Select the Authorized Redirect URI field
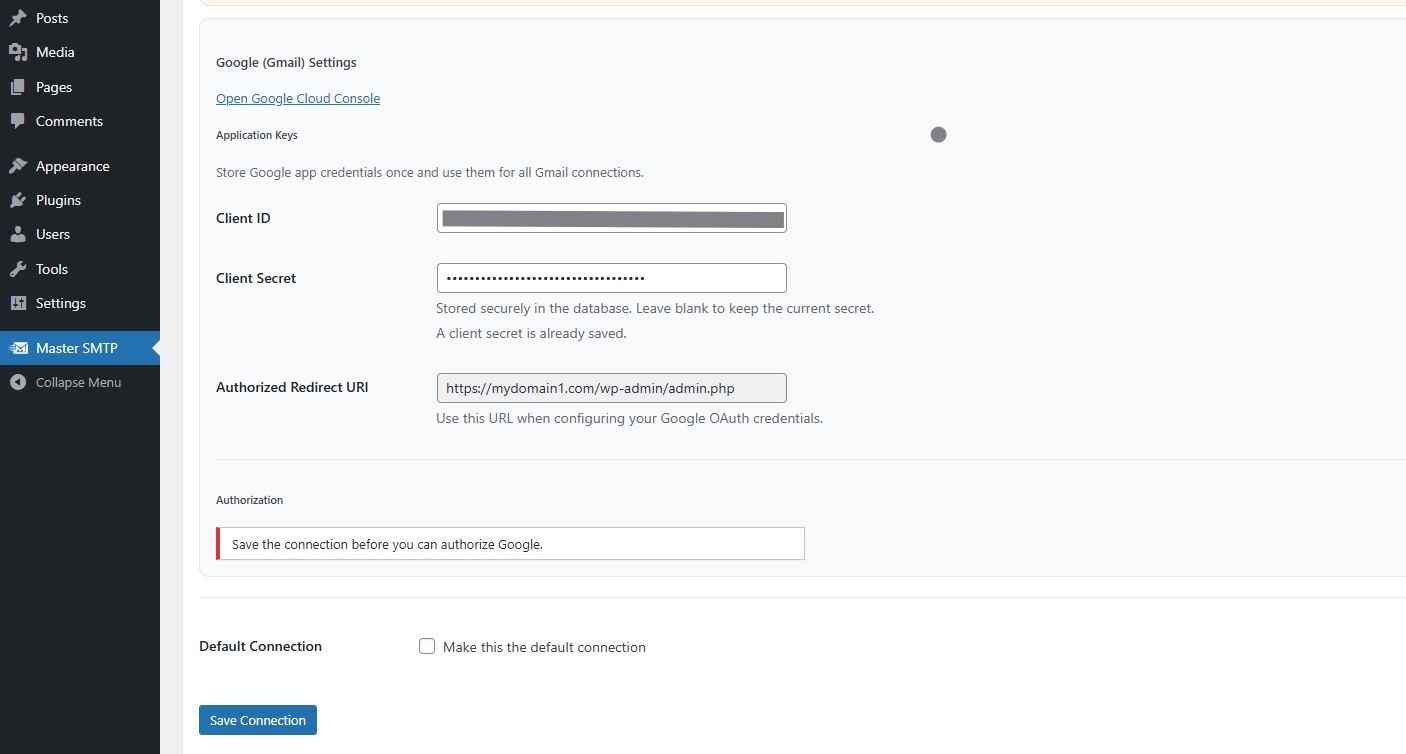Image resolution: width=1406 pixels, height=754 pixels. pyautogui.click(x=611, y=388)
